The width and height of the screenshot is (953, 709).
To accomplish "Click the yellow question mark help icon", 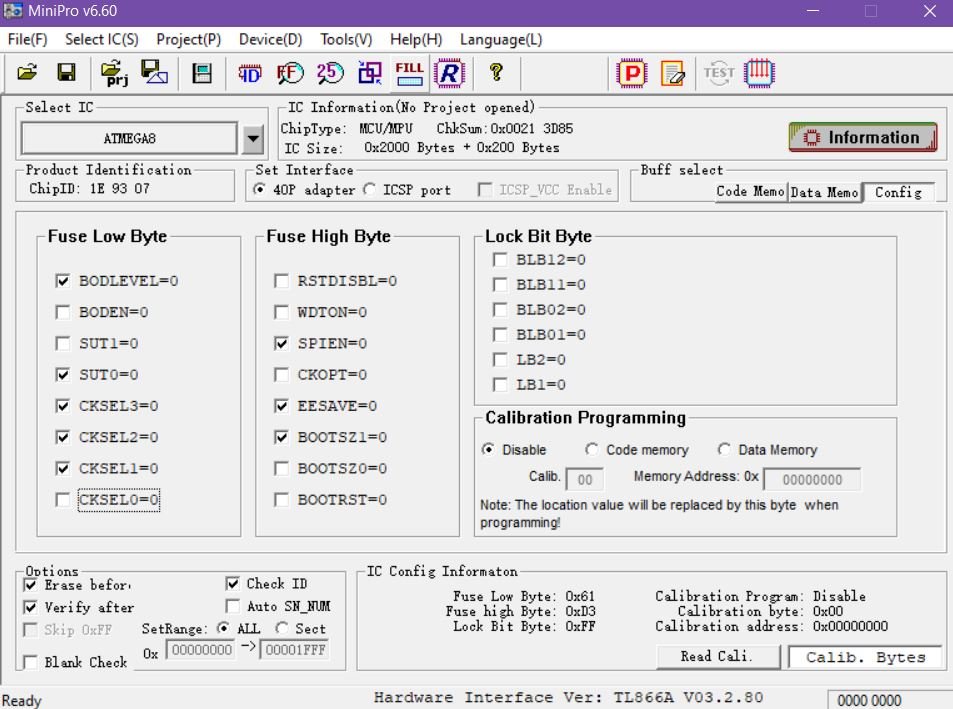I will coord(496,73).
